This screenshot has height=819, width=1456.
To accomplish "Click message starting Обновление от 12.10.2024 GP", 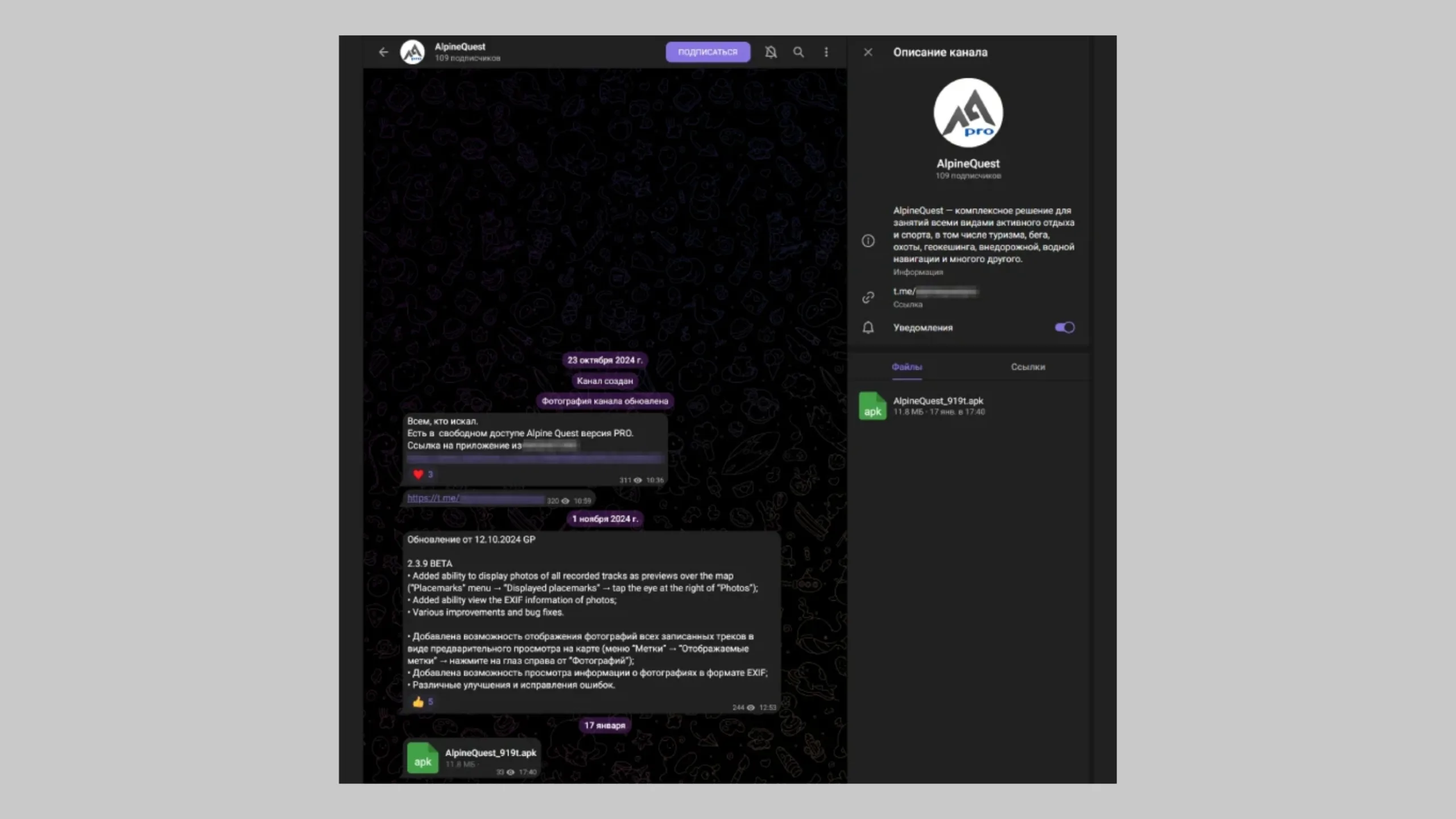I will (591, 623).
